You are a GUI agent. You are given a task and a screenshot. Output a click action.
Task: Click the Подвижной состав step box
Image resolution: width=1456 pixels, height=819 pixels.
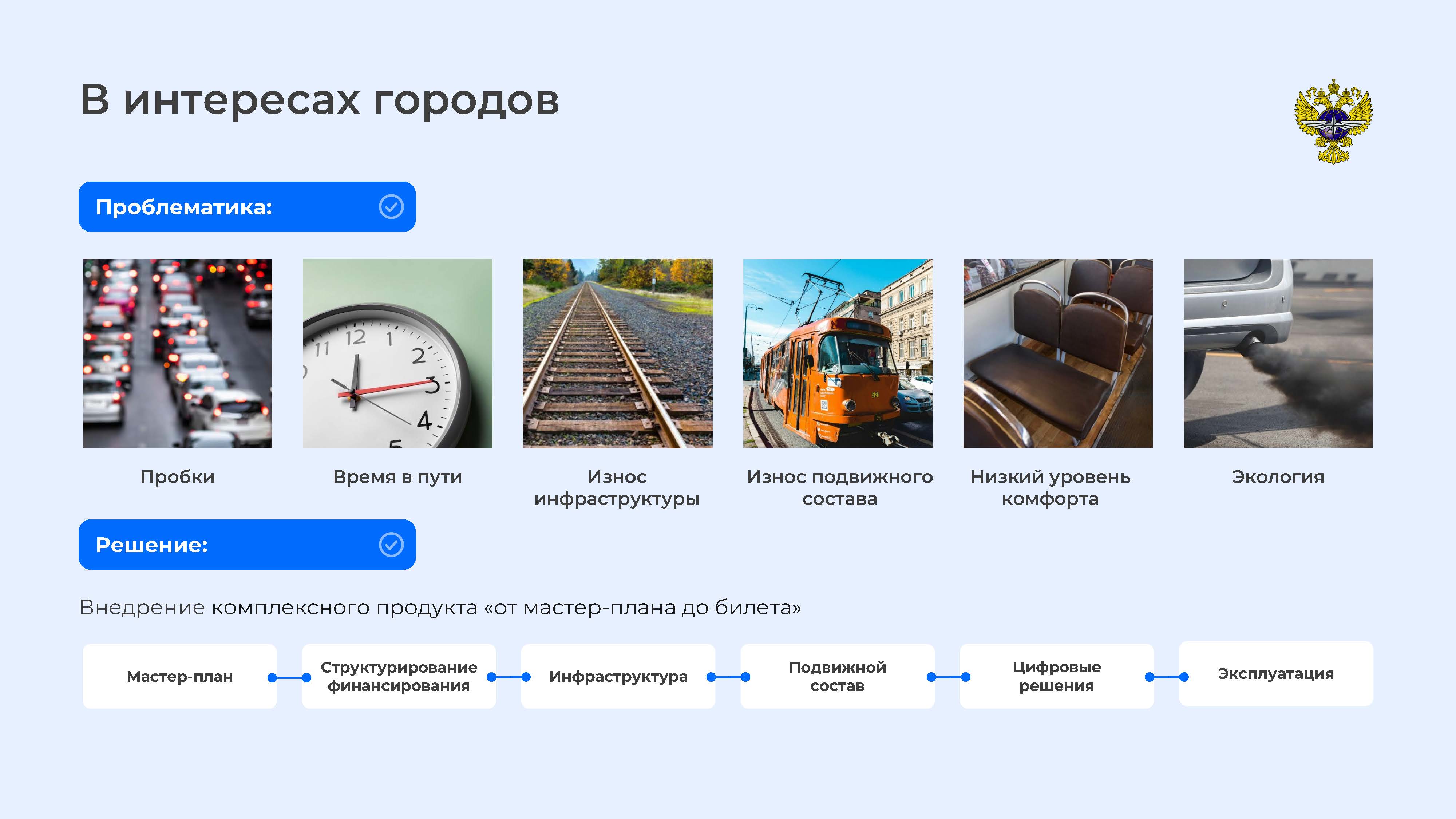click(x=837, y=677)
